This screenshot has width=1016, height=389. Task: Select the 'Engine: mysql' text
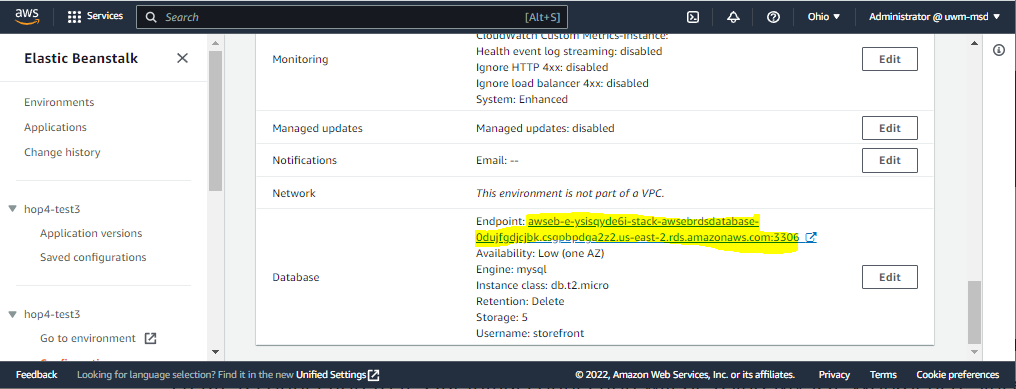click(x=511, y=269)
